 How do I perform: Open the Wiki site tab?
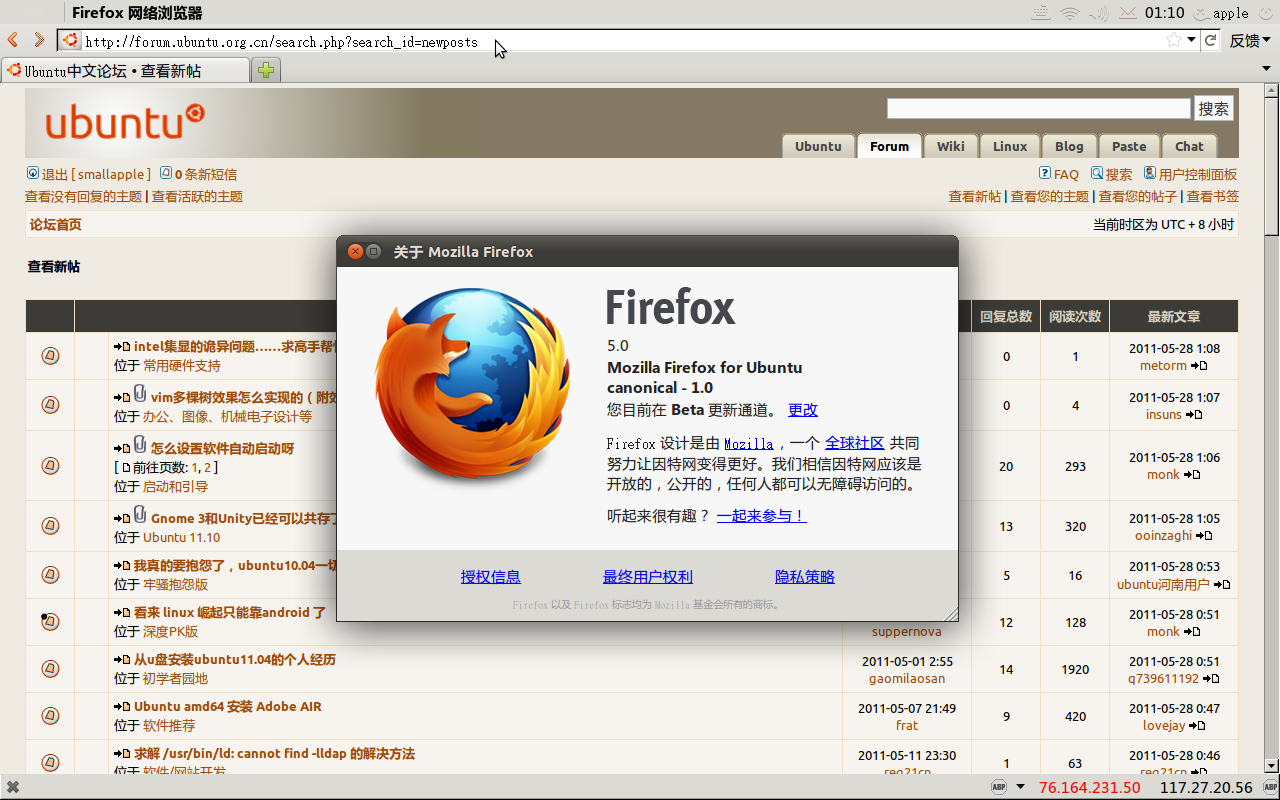point(951,146)
